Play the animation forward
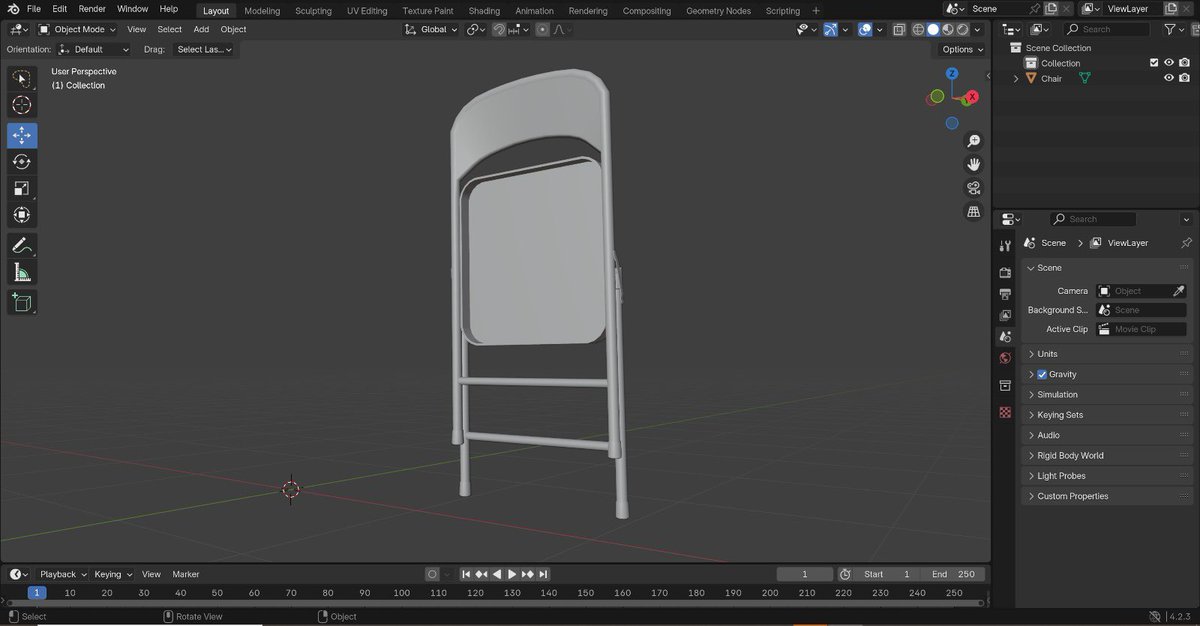Image resolution: width=1200 pixels, height=626 pixels. (512, 574)
